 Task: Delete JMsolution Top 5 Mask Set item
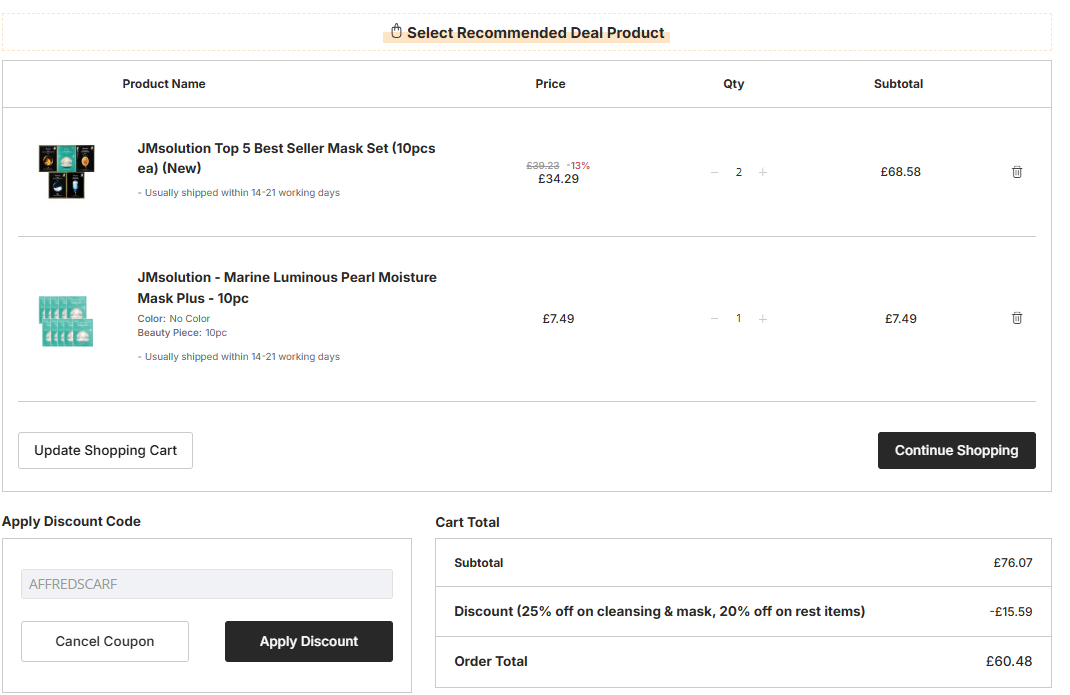(x=1017, y=172)
